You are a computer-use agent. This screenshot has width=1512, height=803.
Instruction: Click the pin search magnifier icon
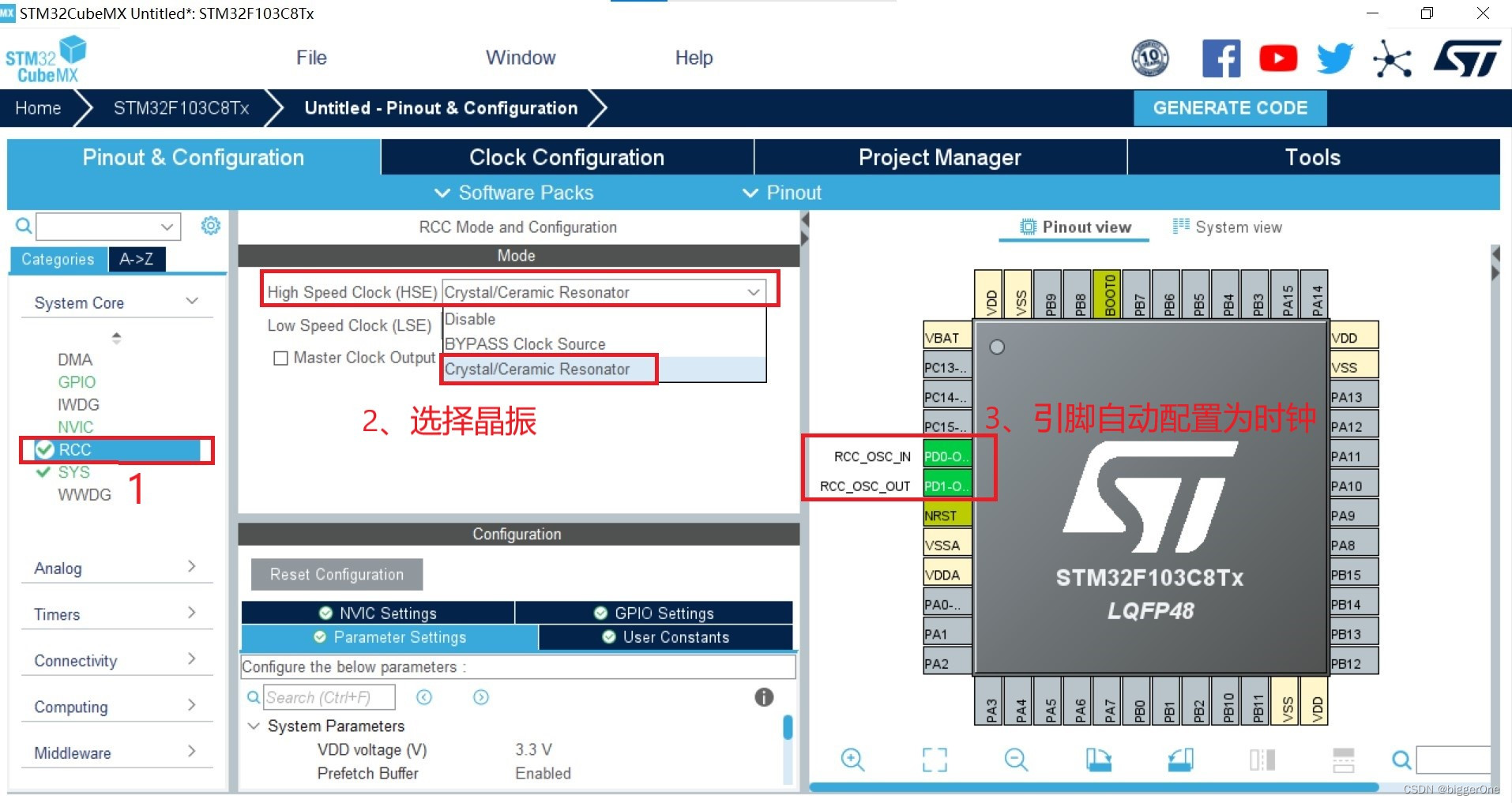pos(1401,760)
